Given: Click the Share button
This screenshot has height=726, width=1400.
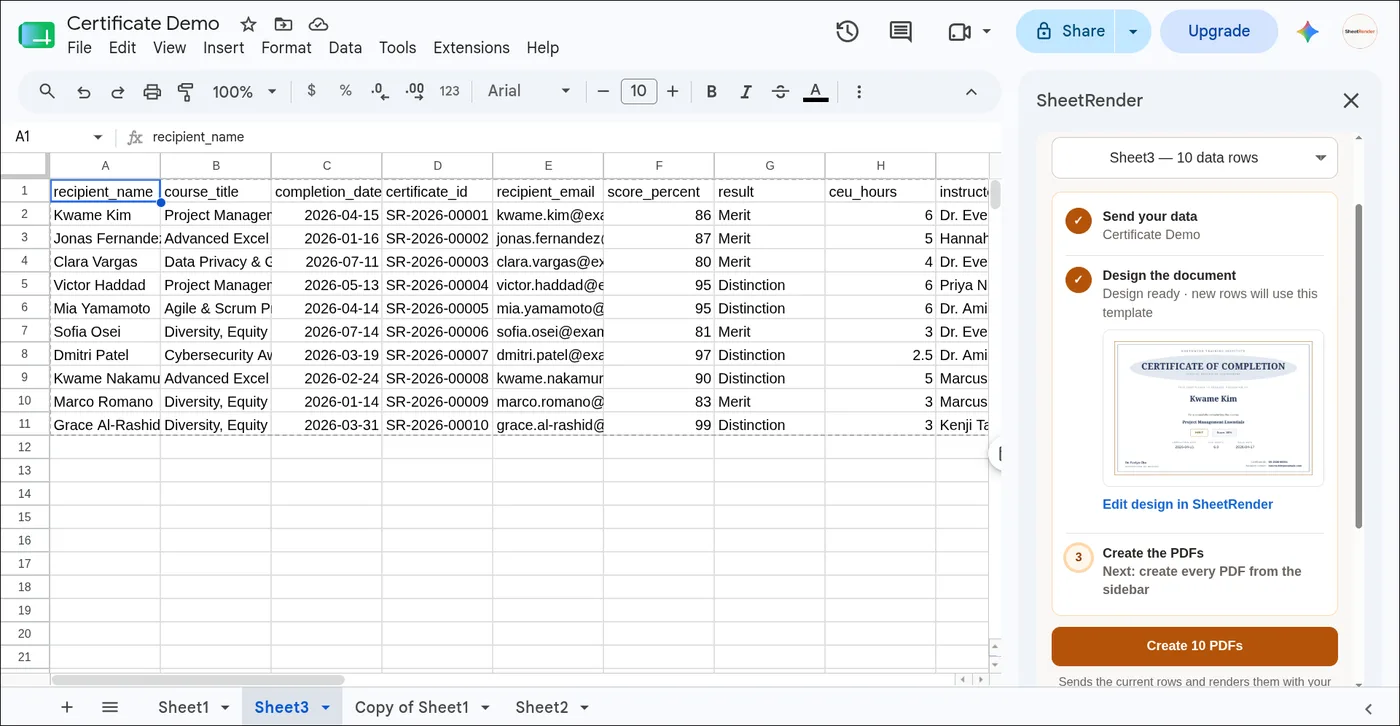Looking at the screenshot, I should click(1068, 31).
